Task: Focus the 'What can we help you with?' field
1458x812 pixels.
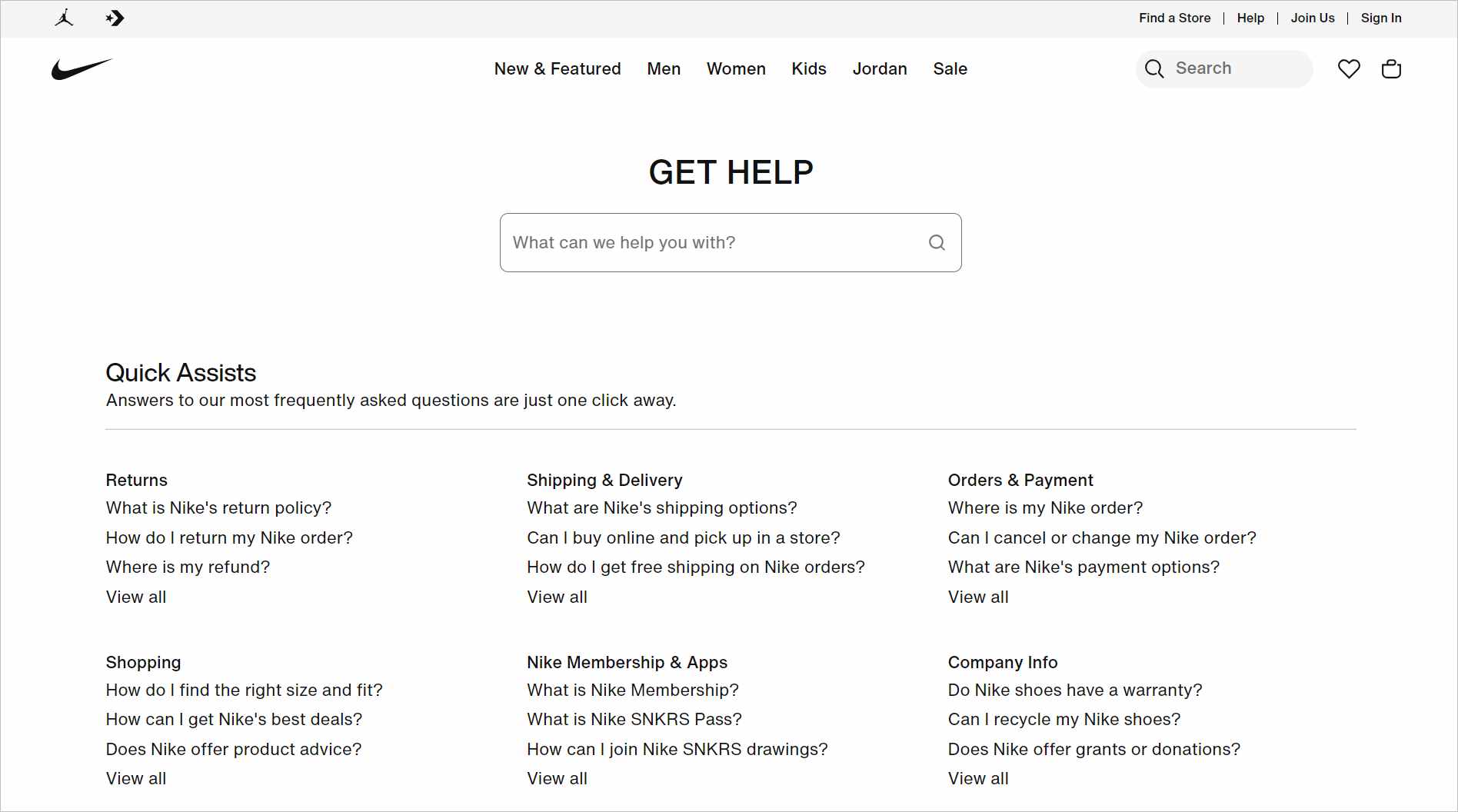Action: [731, 243]
